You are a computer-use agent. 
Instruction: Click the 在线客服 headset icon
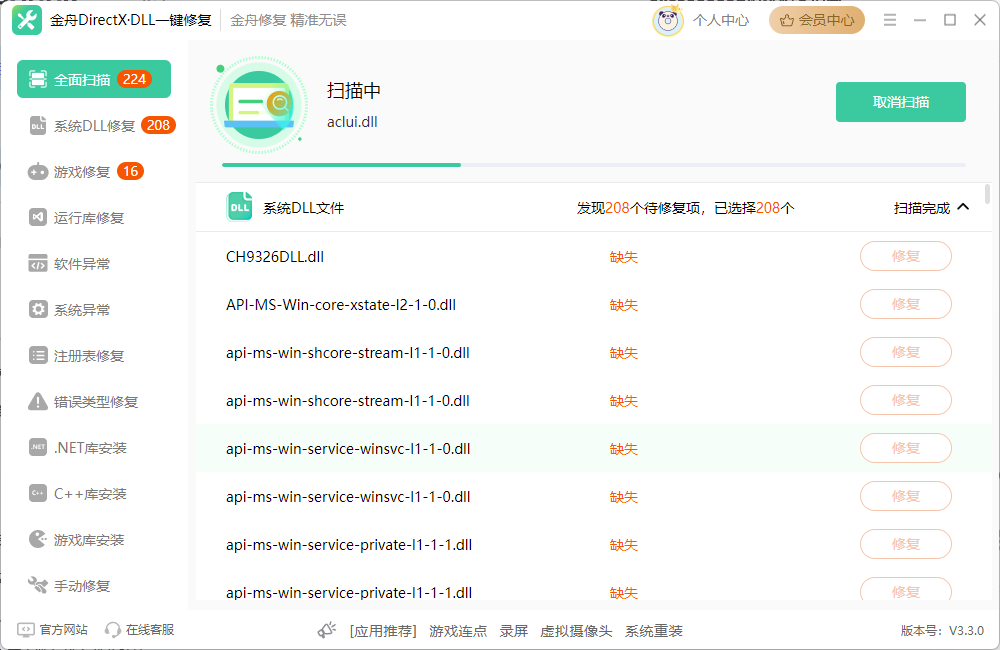point(113,630)
